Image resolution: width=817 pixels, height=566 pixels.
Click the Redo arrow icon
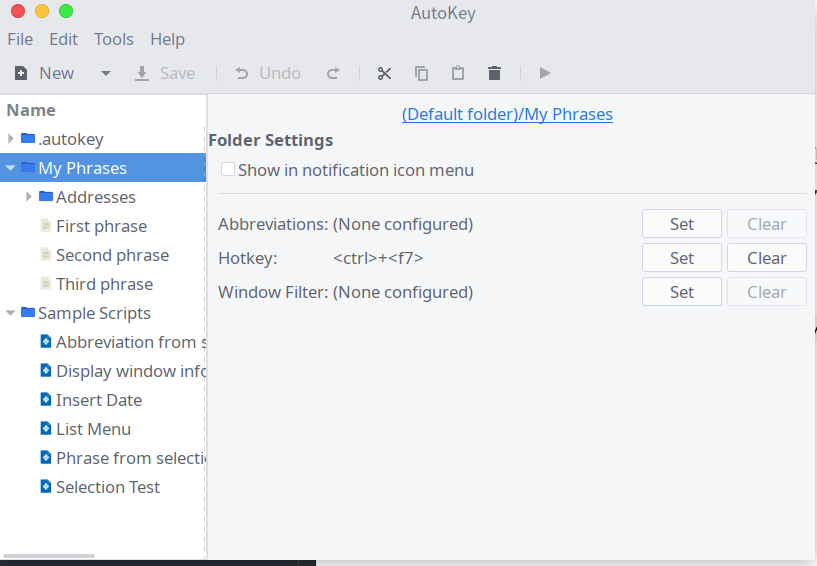coord(333,73)
